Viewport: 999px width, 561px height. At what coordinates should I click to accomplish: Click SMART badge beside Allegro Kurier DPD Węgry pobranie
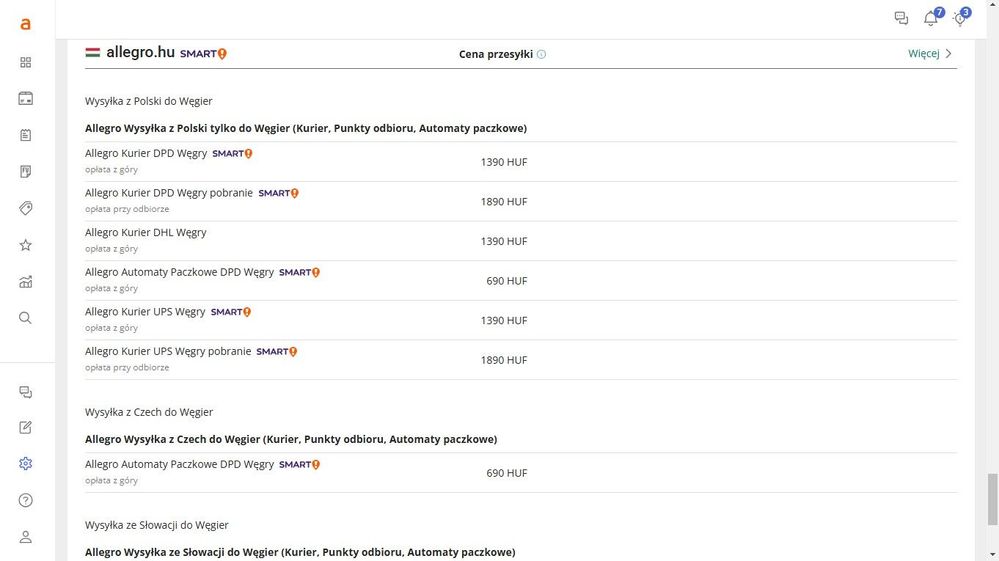279,193
